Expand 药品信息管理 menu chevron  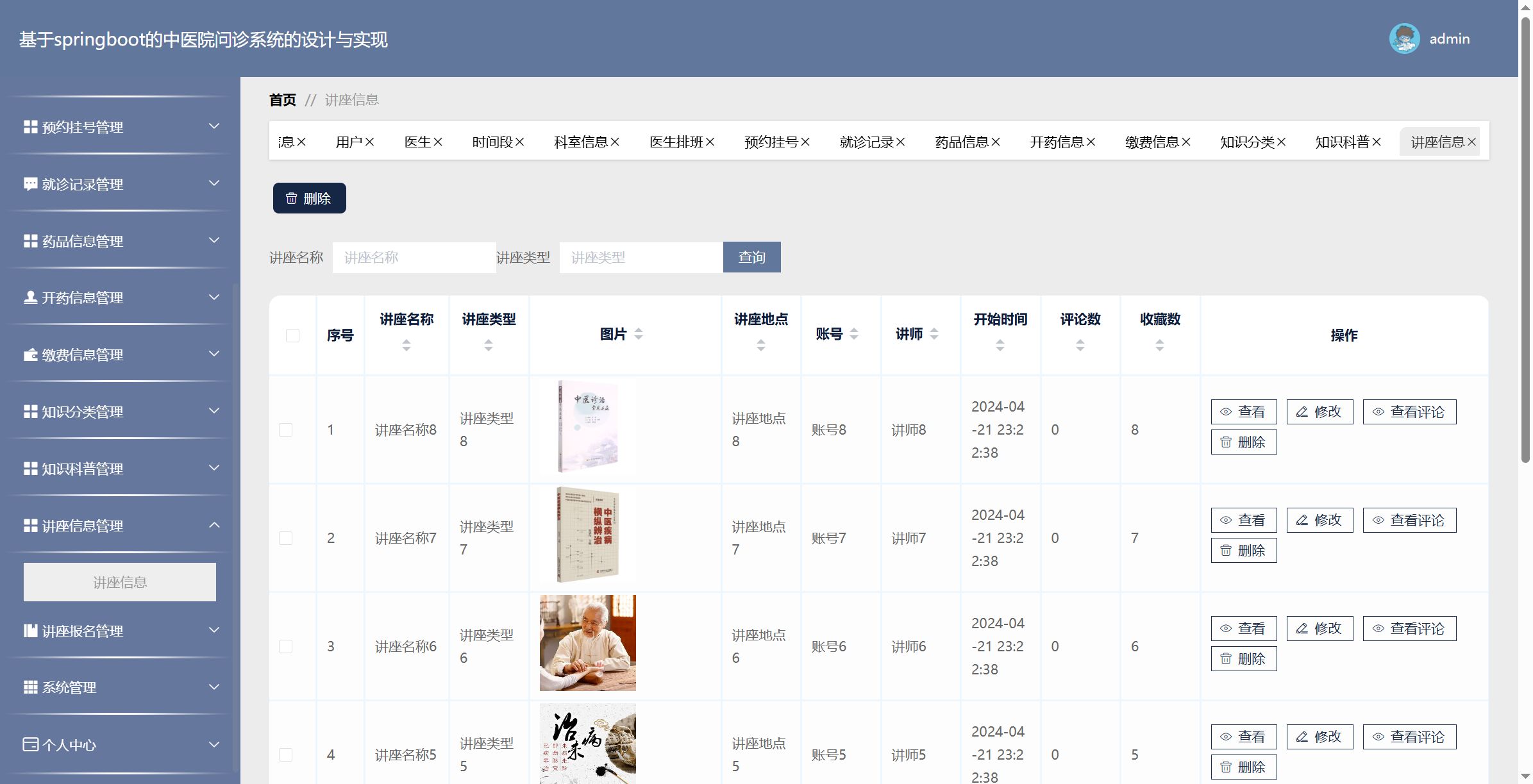(x=215, y=240)
